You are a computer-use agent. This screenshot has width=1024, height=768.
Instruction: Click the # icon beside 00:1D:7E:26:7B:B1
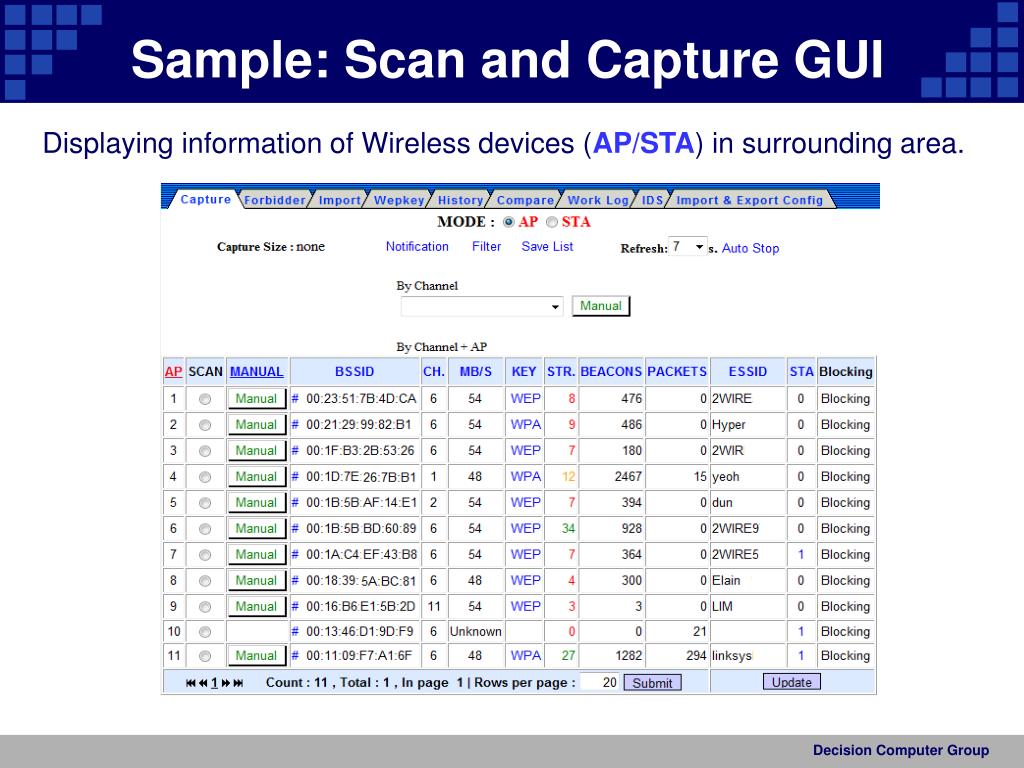coord(295,477)
